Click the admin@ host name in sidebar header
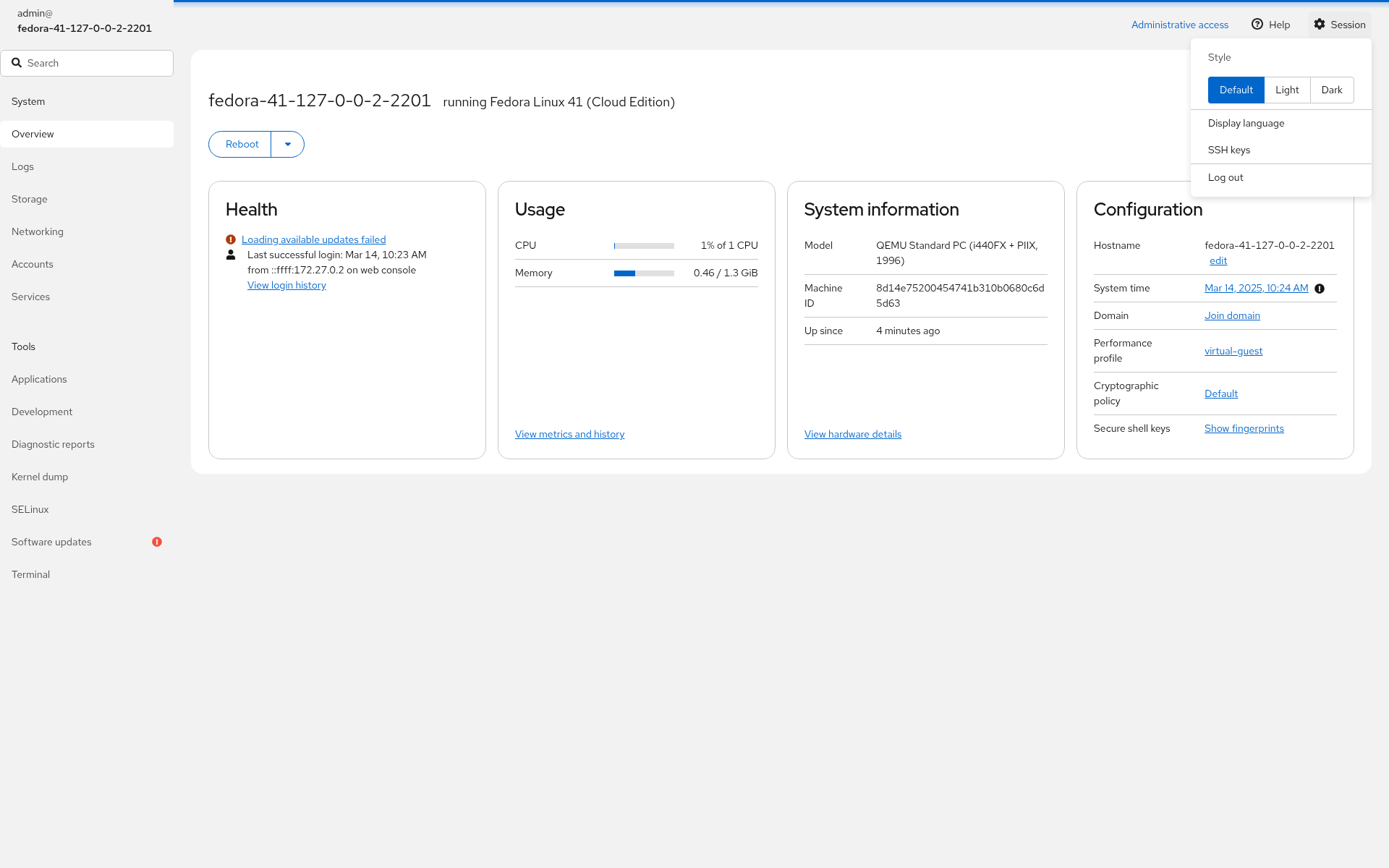Image resolution: width=1389 pixels, height=868 pixels. (85, 21)
